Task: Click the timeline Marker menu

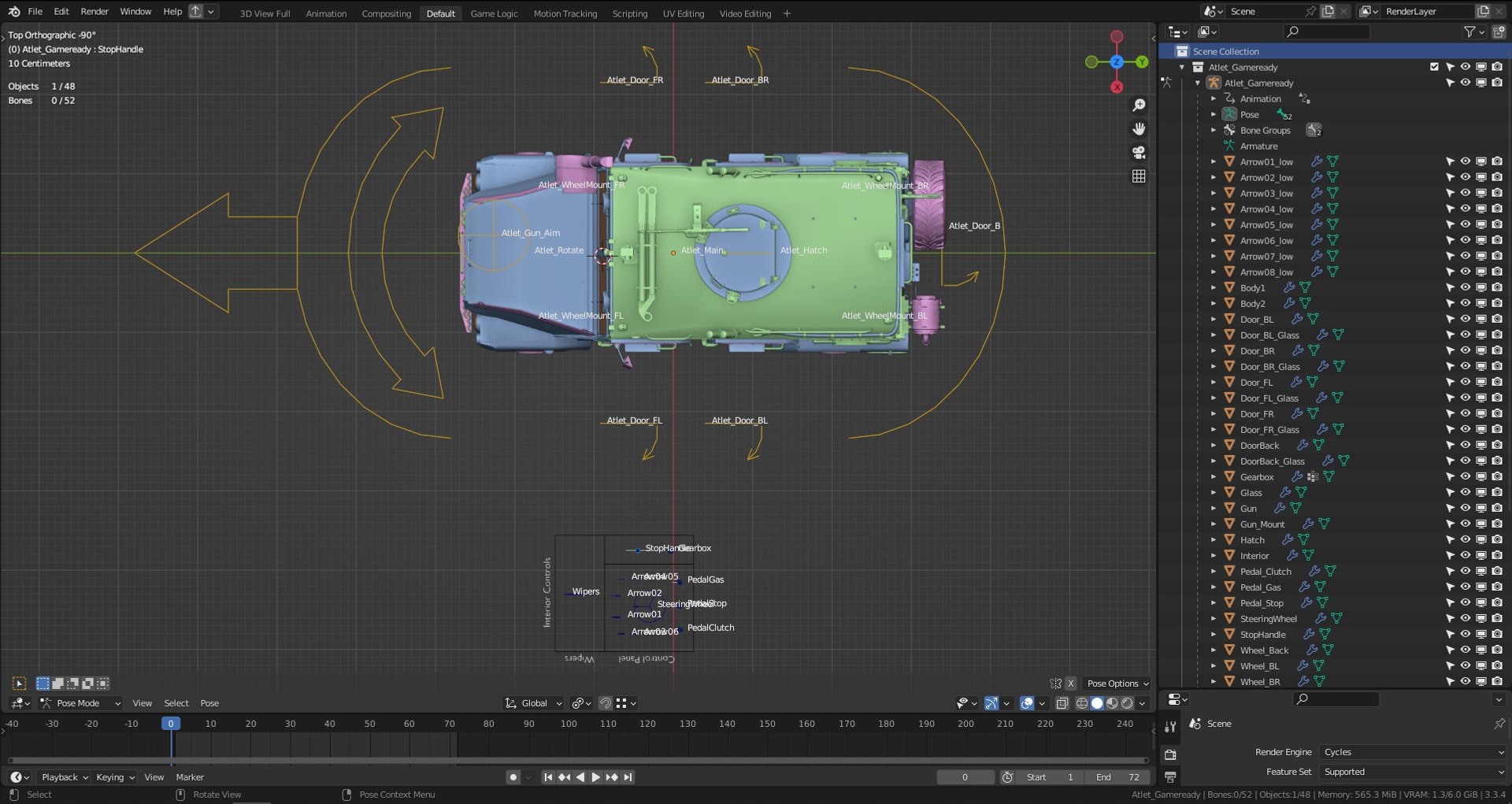Action: (190, 777)
